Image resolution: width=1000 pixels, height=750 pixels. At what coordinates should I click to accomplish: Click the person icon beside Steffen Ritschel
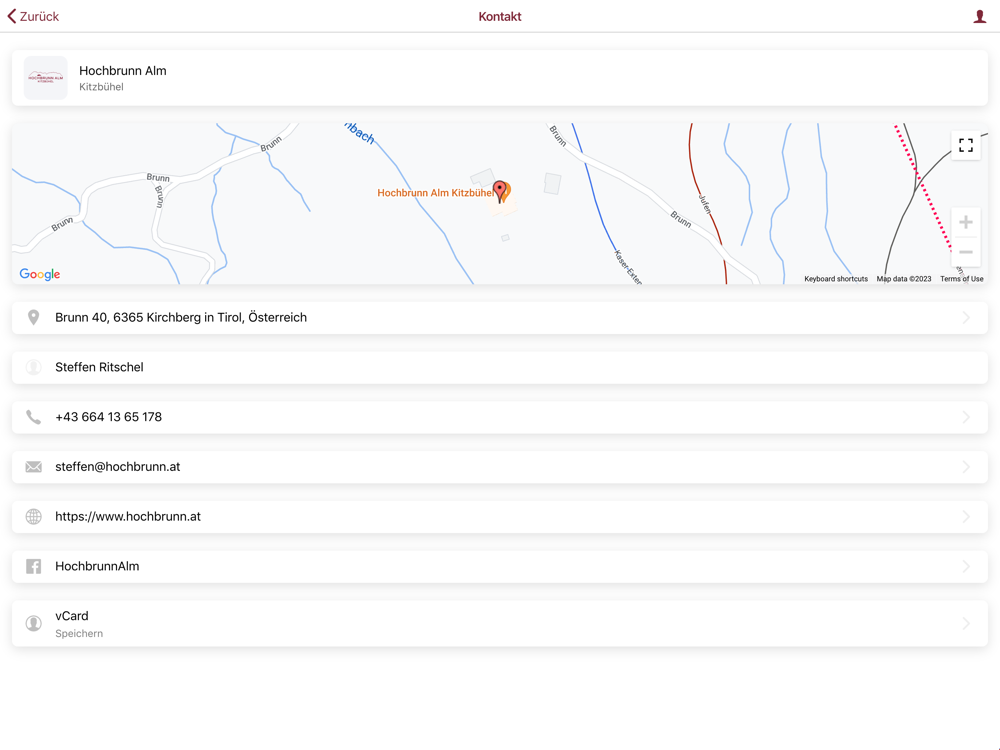[x=33, y=367]
